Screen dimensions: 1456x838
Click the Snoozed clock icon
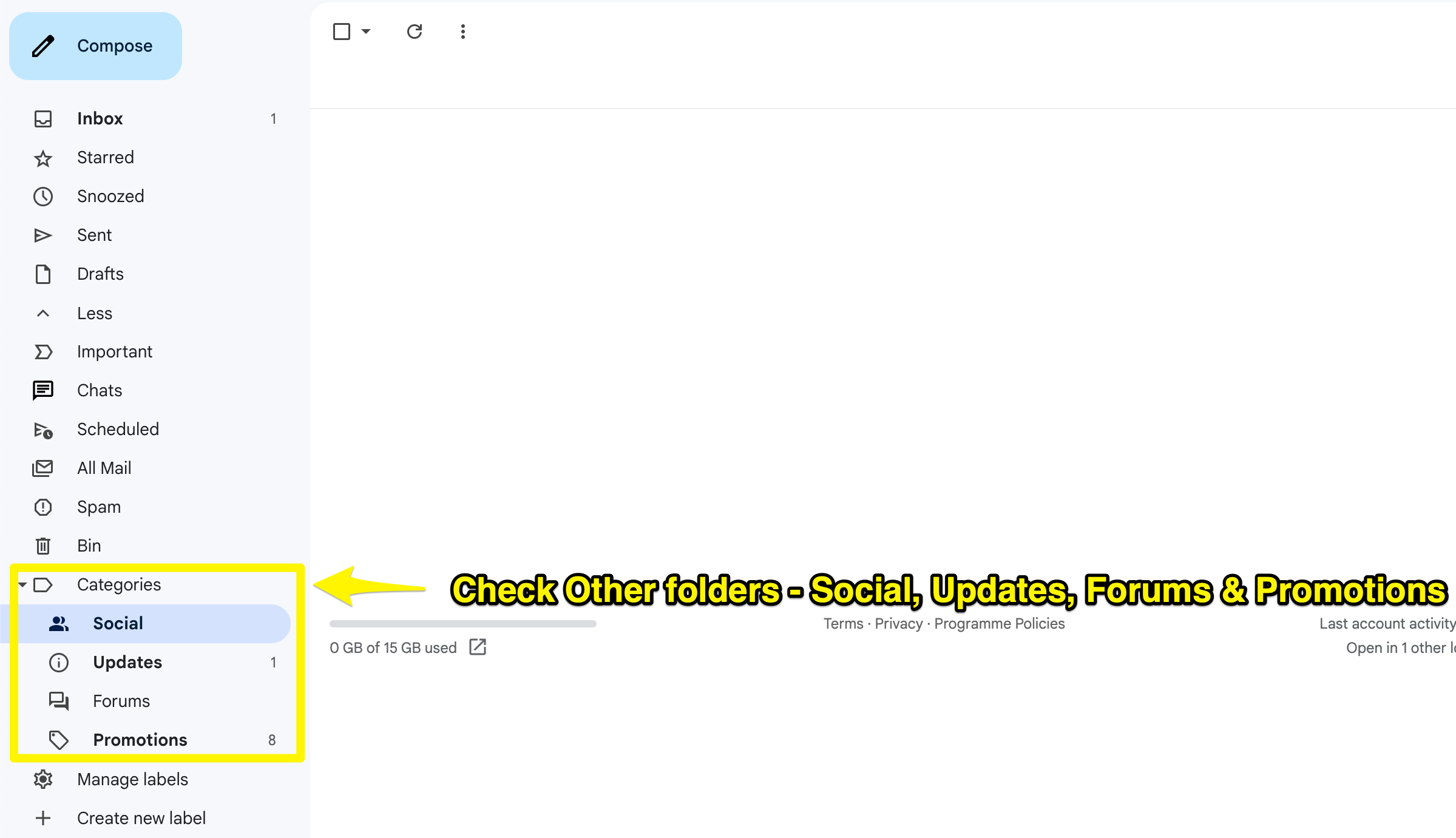43,196
